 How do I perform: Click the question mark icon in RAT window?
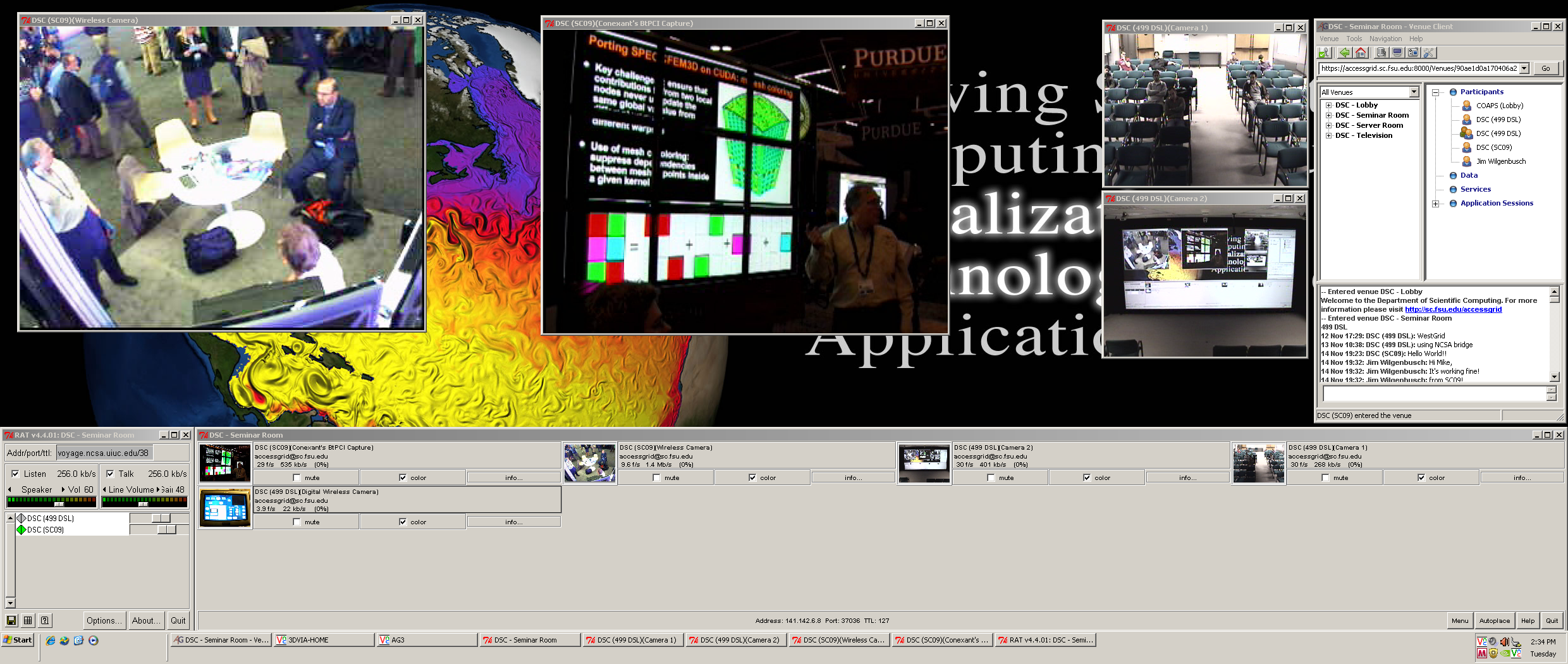44,620
